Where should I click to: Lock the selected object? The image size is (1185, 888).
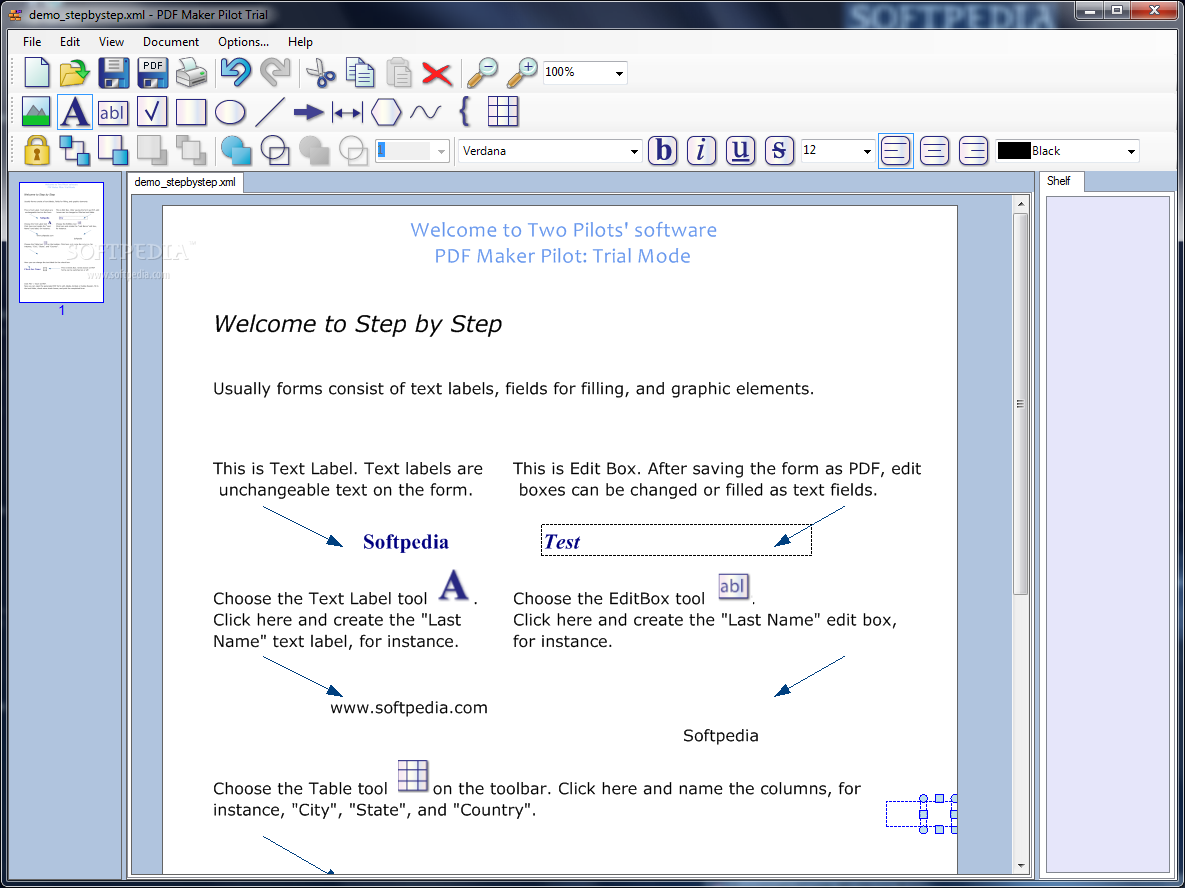(x=36, y=150)
